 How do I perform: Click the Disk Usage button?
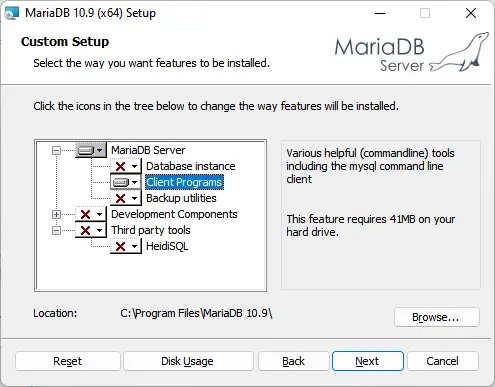[x=188, y=361]
